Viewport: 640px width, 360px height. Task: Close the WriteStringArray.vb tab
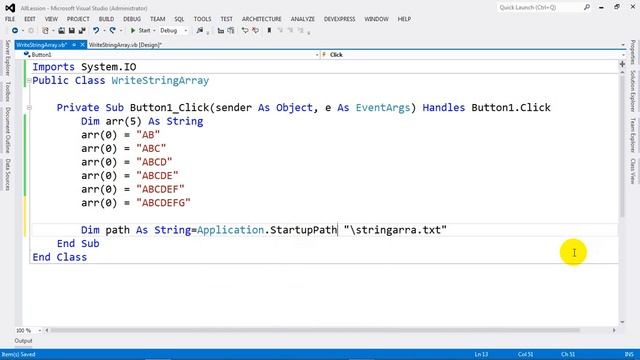[x=82, y=45]
